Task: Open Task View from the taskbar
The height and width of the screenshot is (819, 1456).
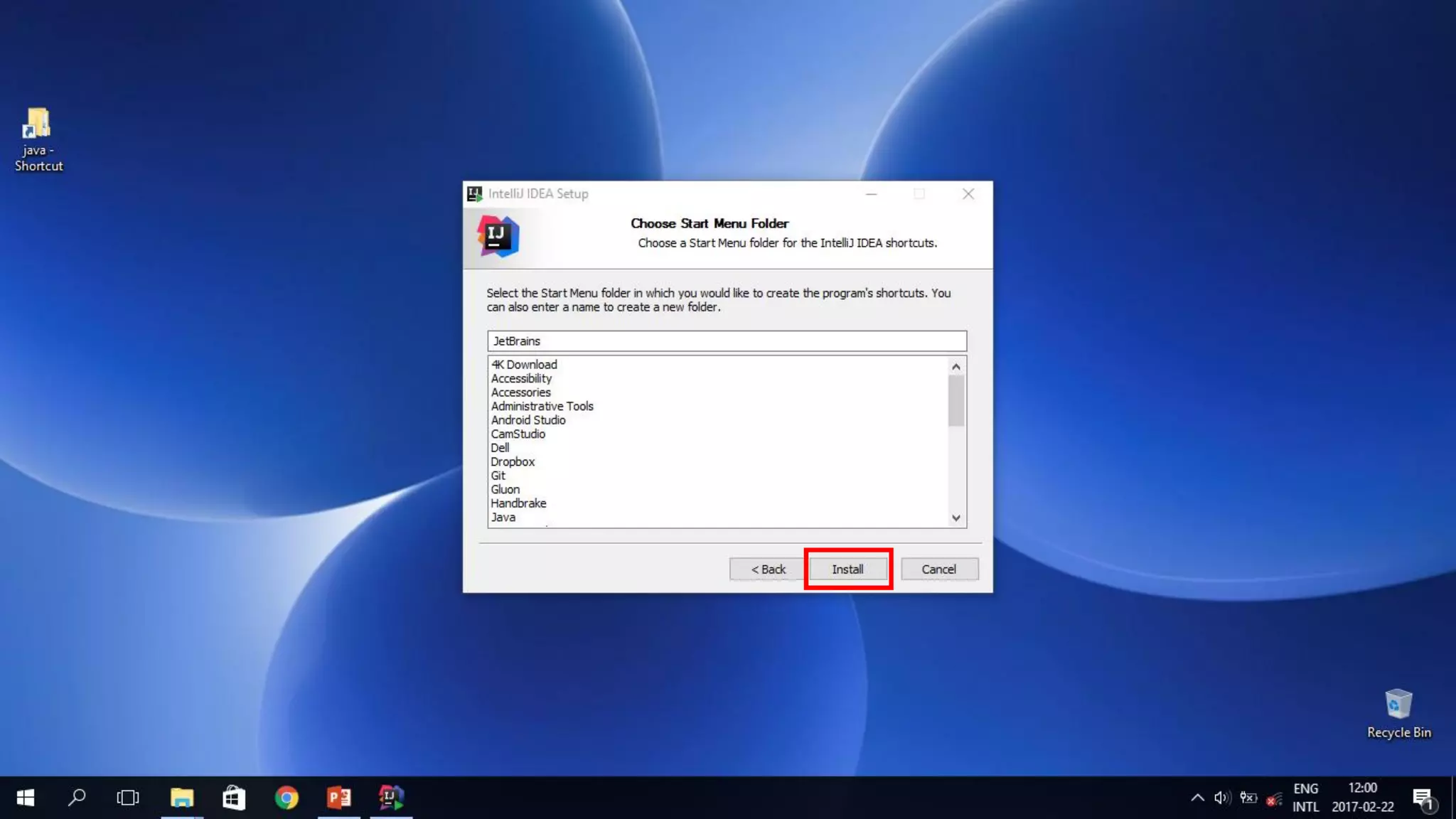Action: click(x=128, y=798)
